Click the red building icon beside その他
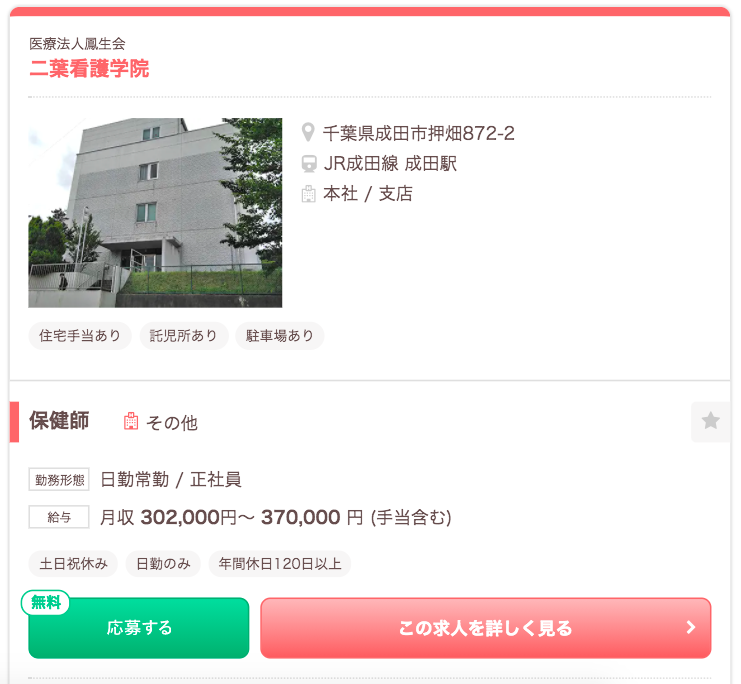This screenshot has height=684, width=741. [131, 421]
